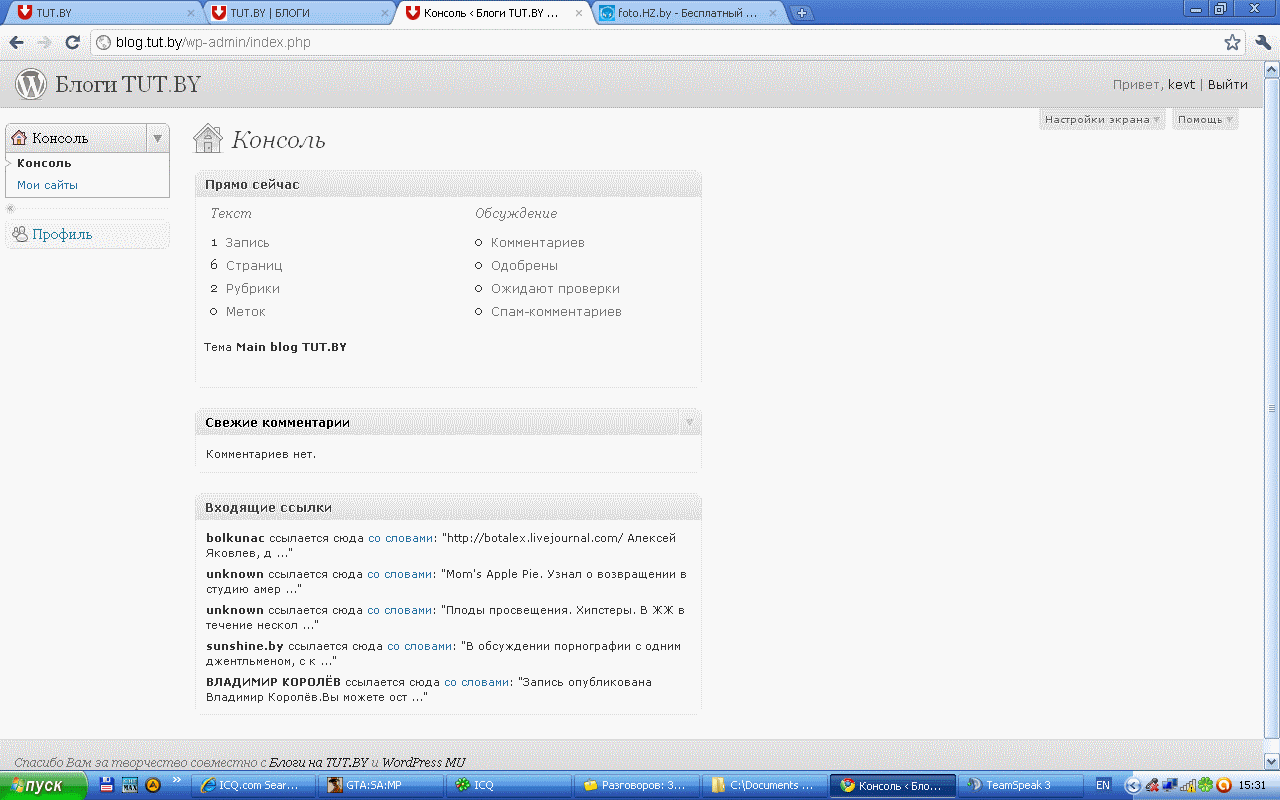Open the Спам-комментариев link
This screenshot has width=1280, height=800.
click(x=556, y=311)
